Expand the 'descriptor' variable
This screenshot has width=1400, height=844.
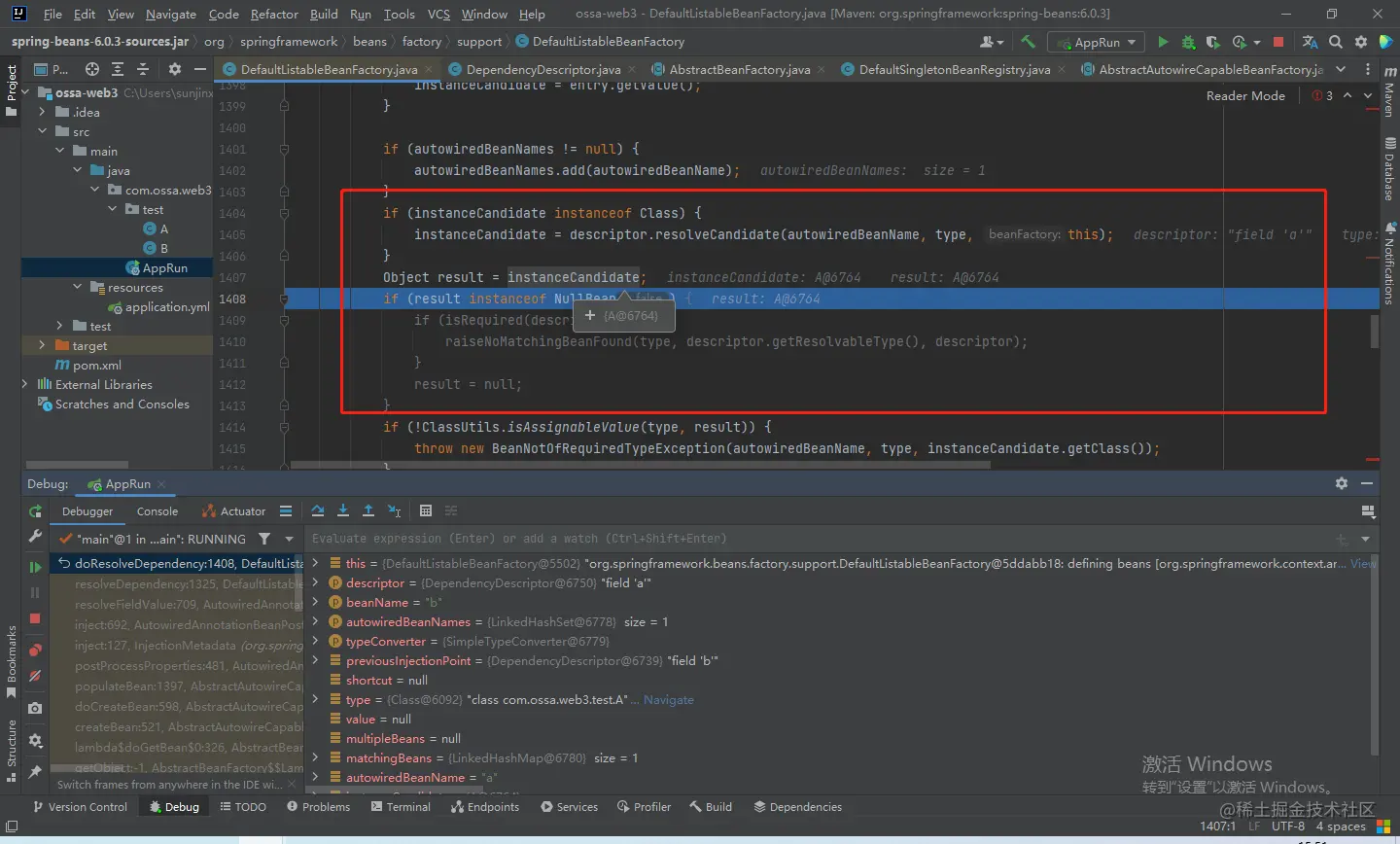click(315, 582)
